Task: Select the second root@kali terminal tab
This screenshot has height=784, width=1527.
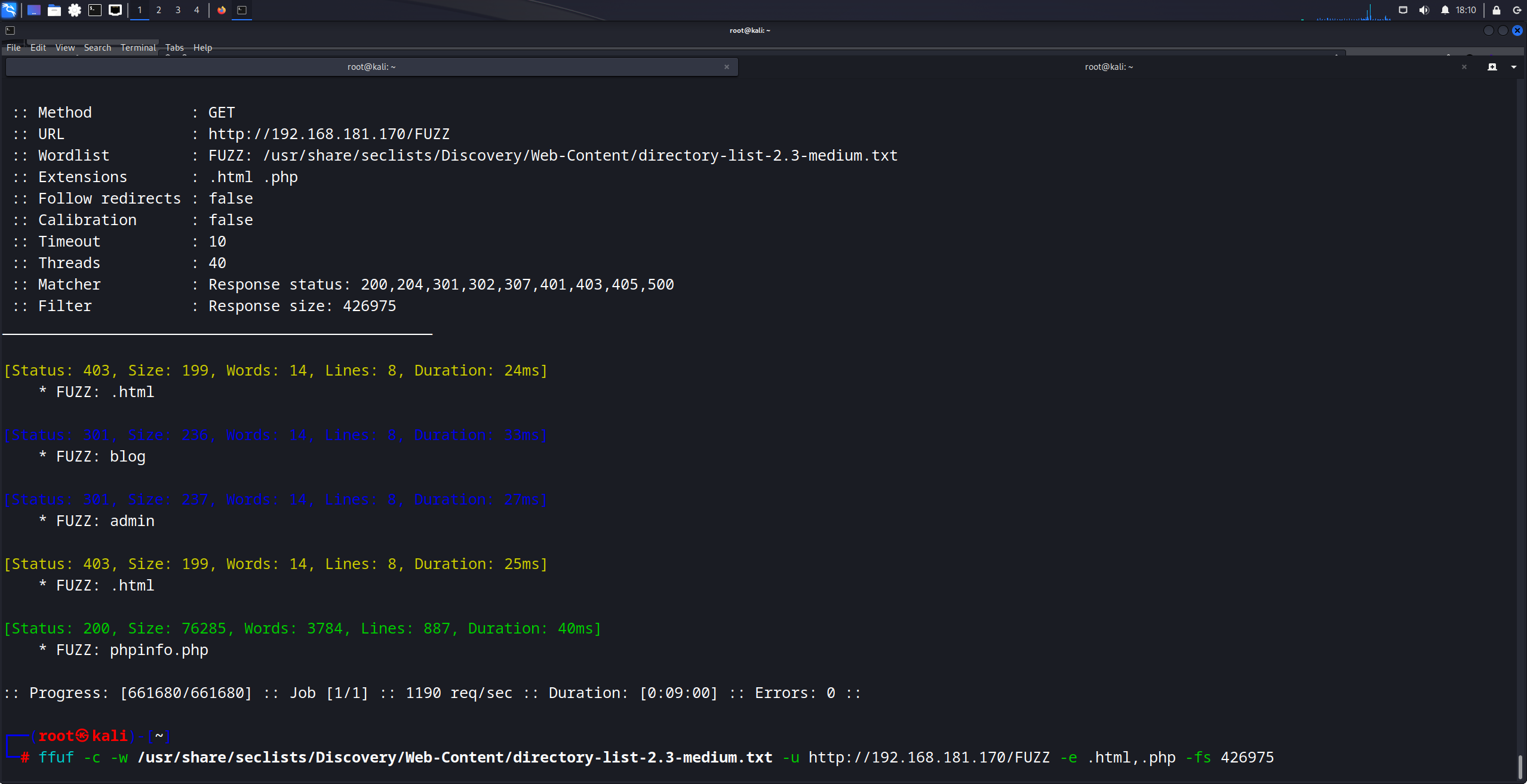Action: tap(1108, 67)
